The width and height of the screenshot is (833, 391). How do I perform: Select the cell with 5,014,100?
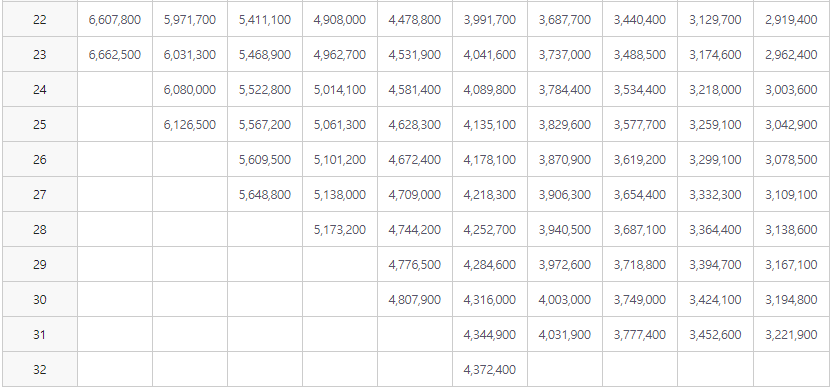[339, 90]
